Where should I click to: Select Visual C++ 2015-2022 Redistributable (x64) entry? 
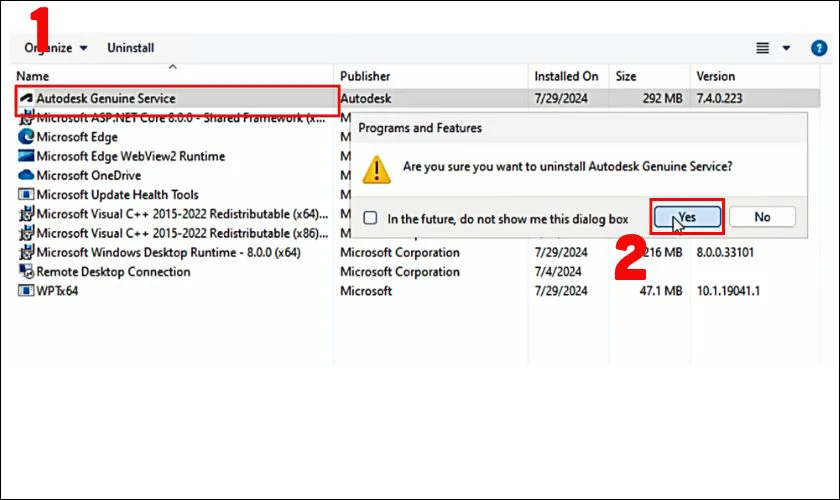[182, 214]
